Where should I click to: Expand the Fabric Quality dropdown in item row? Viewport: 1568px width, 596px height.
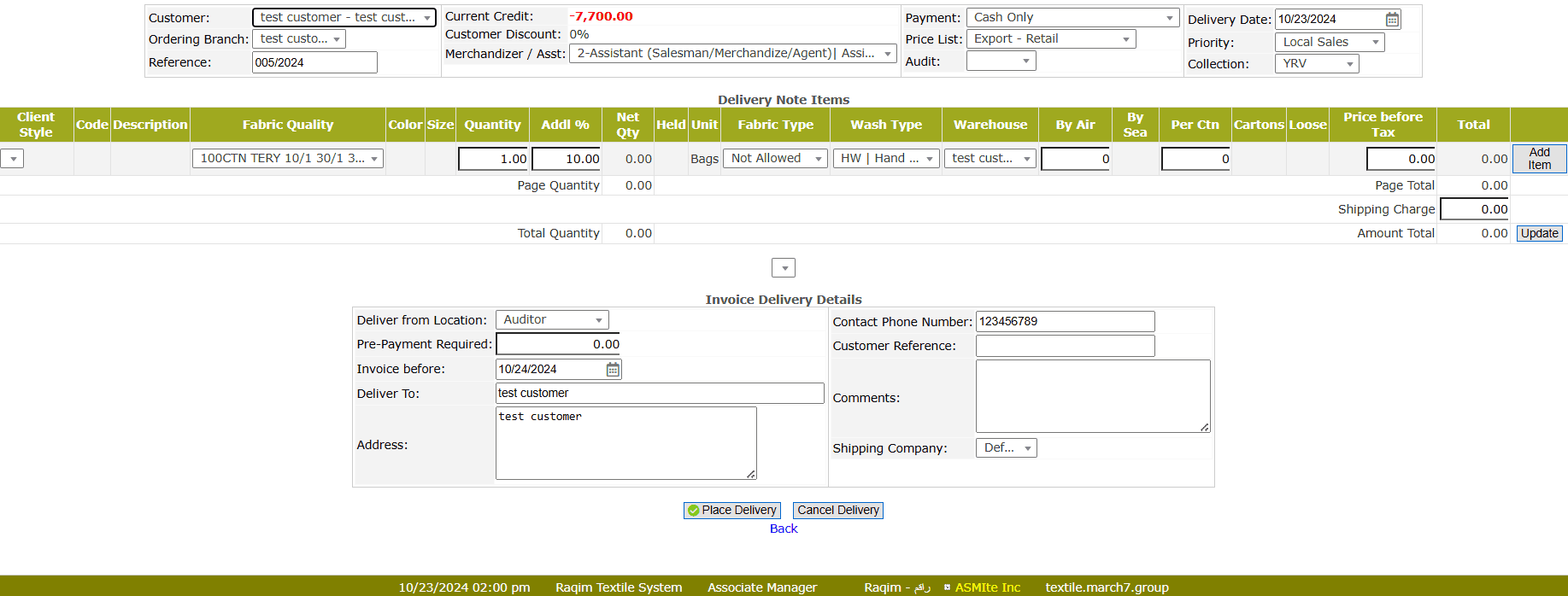(288, 158)
